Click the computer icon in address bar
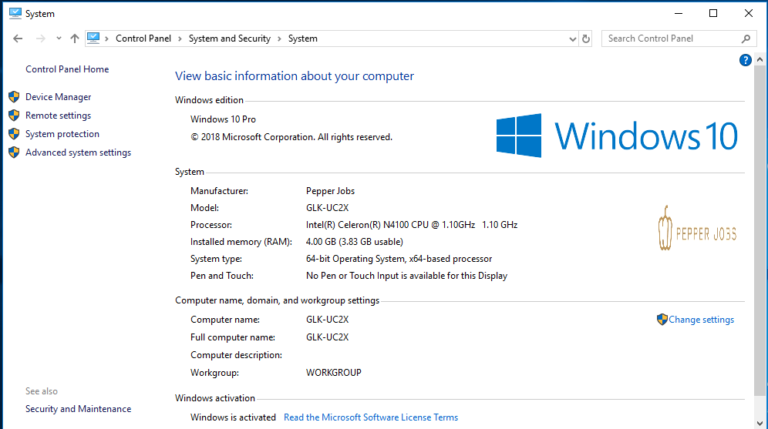Image resolution: width=768 pixels, height=429 pixels. pos(93,38)
